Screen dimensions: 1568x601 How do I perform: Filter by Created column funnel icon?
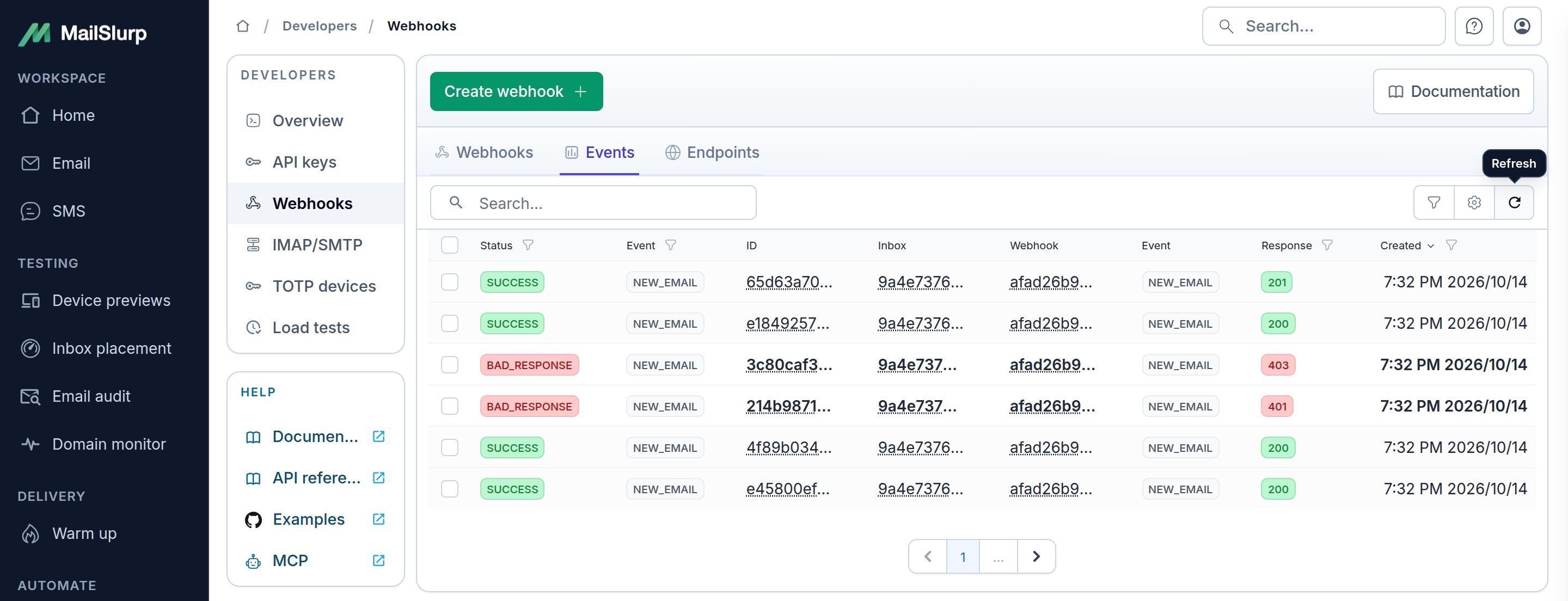(1451, 245)
